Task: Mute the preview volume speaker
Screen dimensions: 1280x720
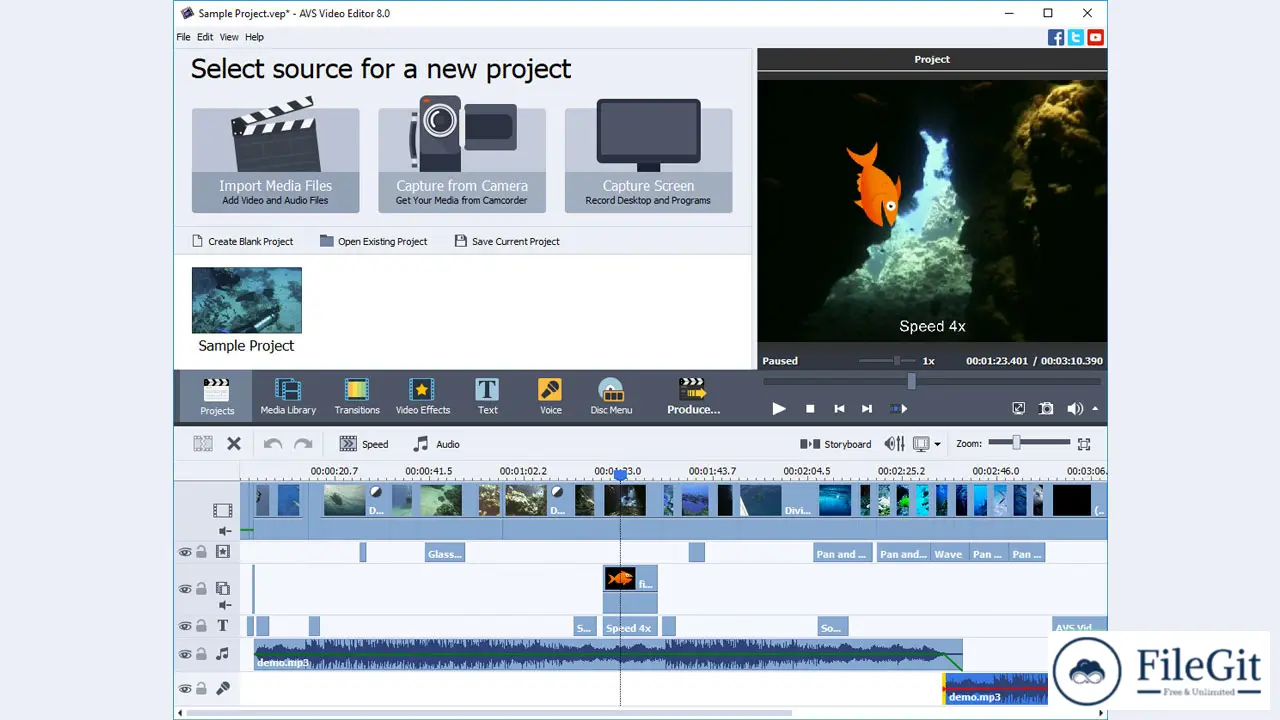Action: click(x=1075, y=408)
